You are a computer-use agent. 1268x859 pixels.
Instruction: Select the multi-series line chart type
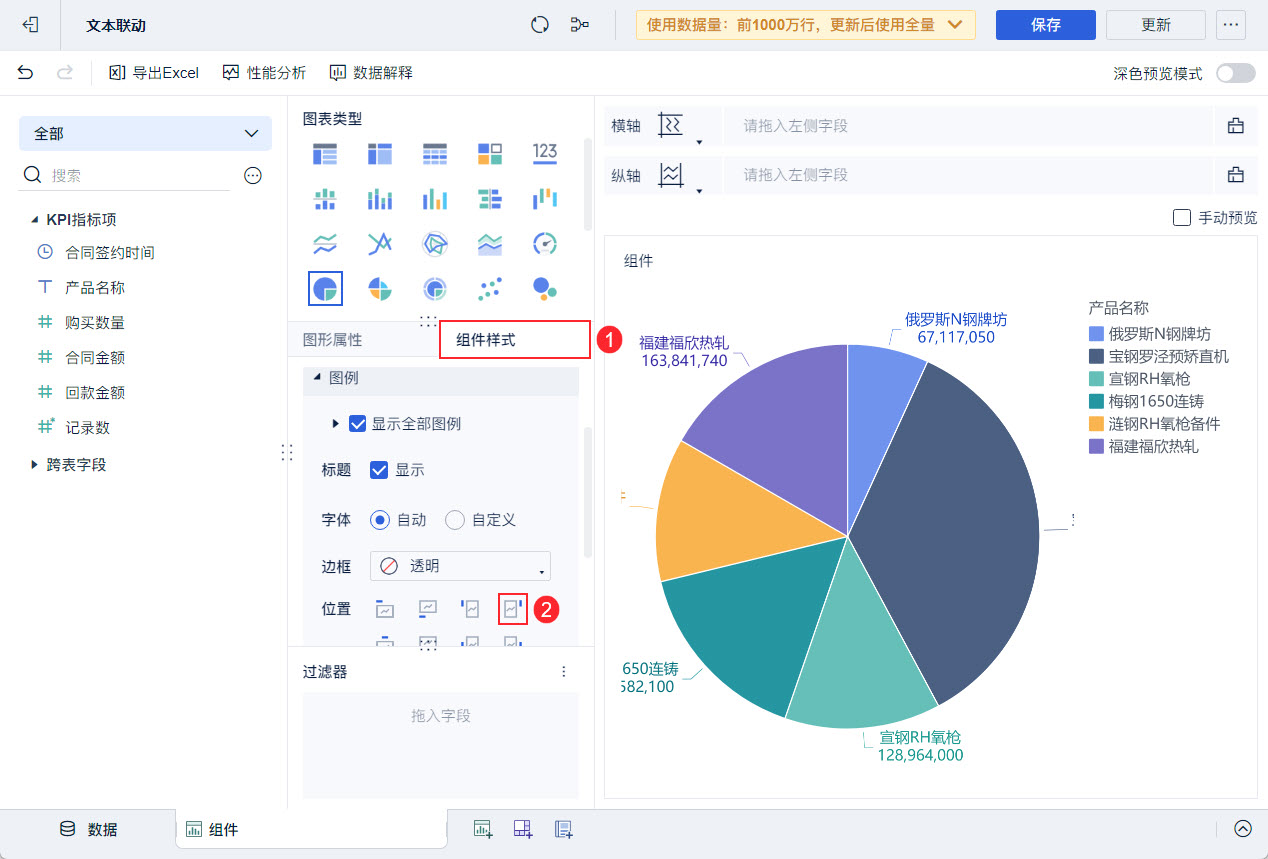click(x=380, y=243)
